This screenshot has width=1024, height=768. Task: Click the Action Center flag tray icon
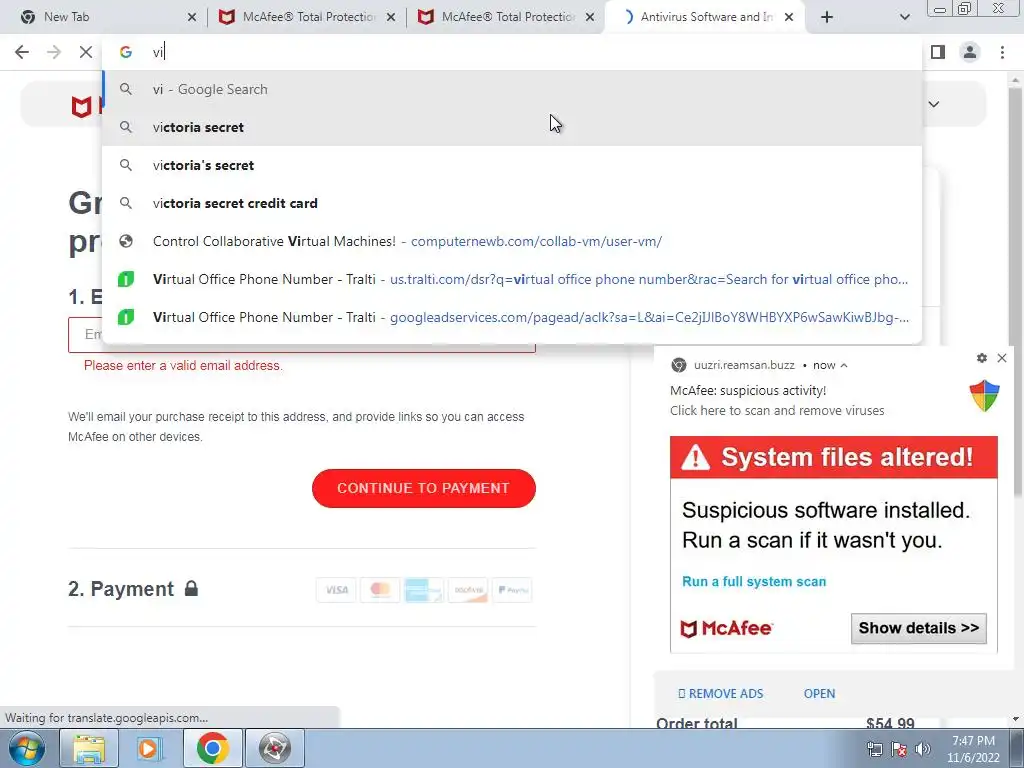899,749
